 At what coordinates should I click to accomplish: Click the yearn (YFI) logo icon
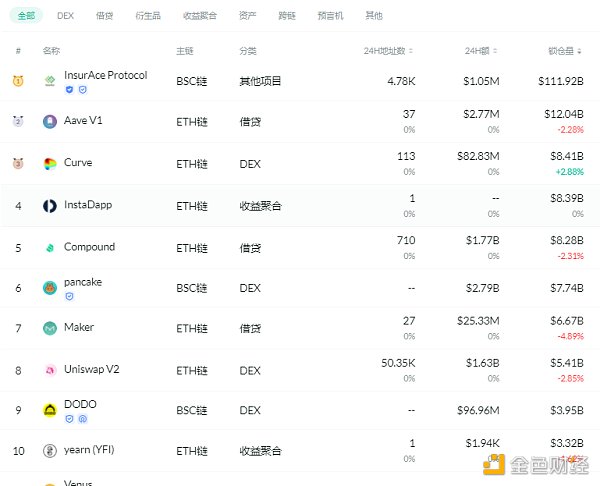50,451
